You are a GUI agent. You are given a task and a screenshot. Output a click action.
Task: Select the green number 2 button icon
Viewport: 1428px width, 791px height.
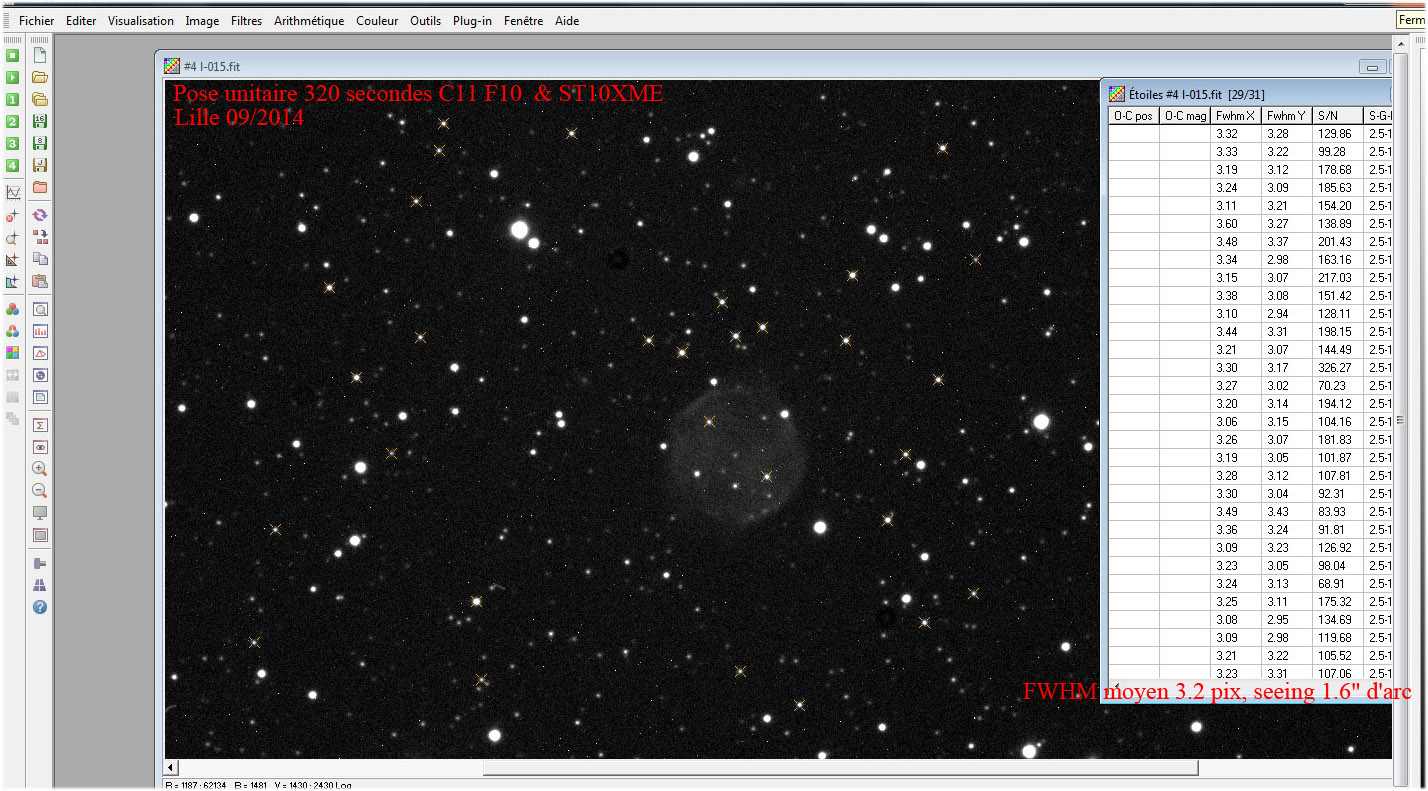click(13, 122)
